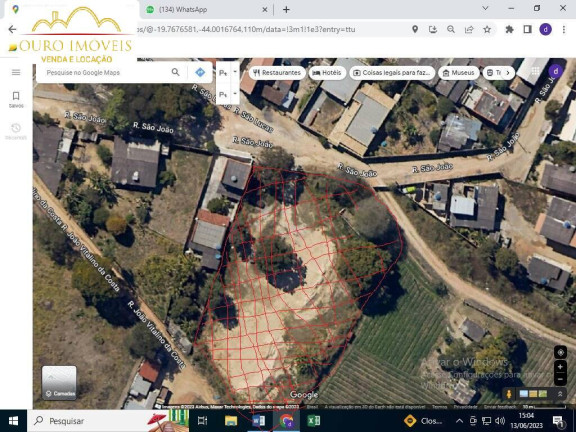This screenshot has width=576, height=432.
Task: Share this page via address bar icon
Action: (469, 29)
